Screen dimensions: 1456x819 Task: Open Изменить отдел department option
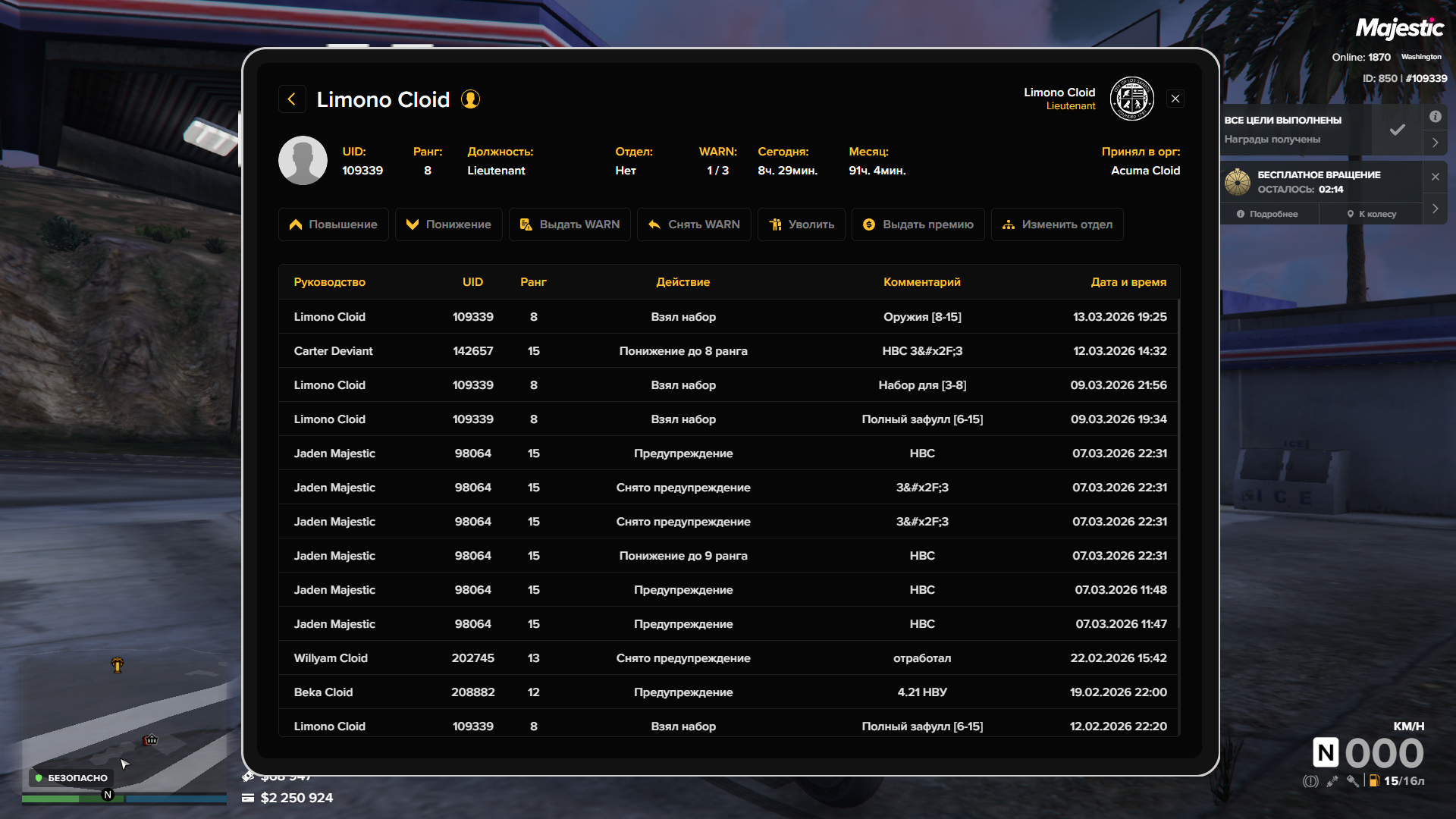point(1057,224)
